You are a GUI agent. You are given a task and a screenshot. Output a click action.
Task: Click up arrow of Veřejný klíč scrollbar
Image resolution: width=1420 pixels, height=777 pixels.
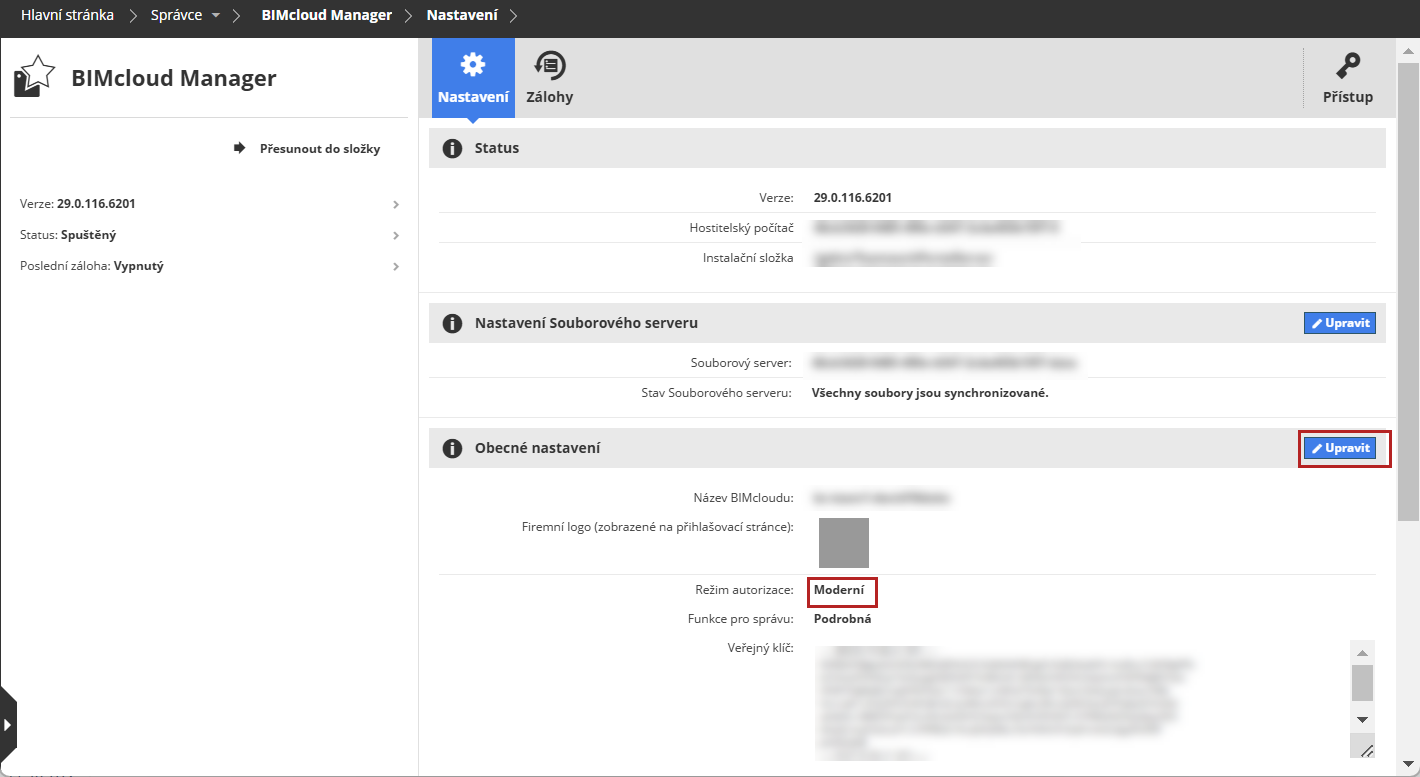click(1362, 652)
